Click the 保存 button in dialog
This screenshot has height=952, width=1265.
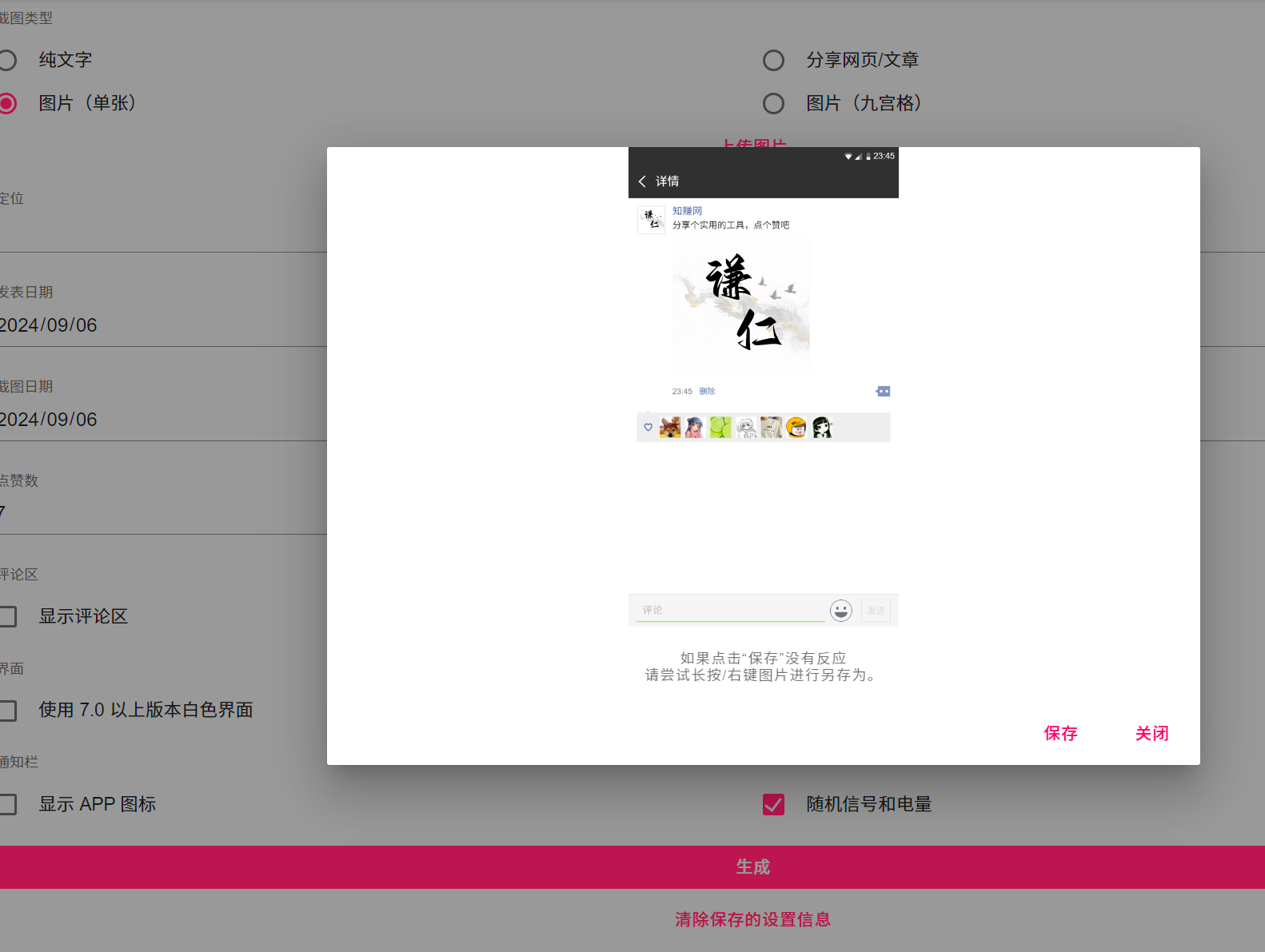1060,734
